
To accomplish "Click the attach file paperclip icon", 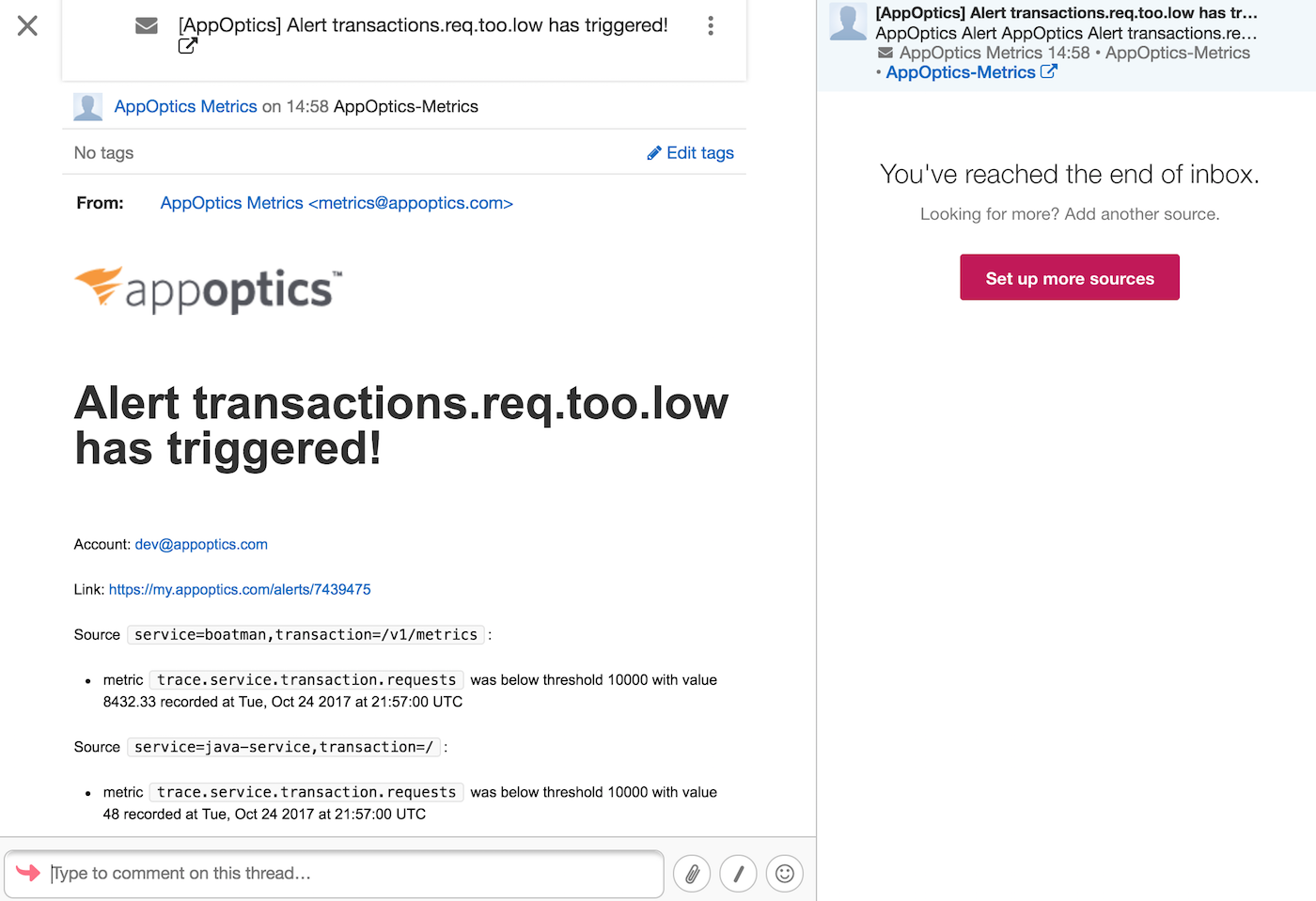I will point(692,875).
